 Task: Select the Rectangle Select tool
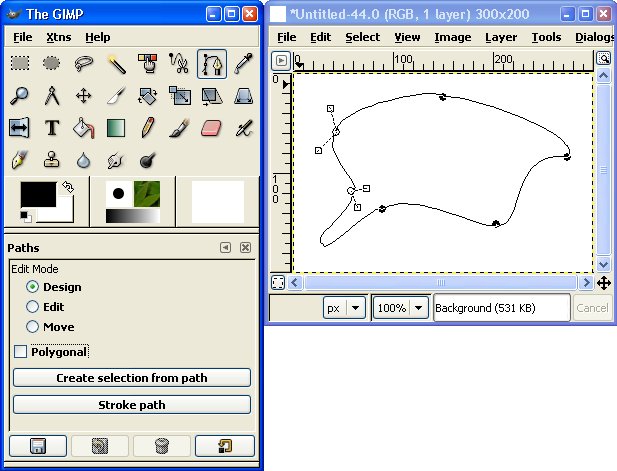(x=20, y=63)
